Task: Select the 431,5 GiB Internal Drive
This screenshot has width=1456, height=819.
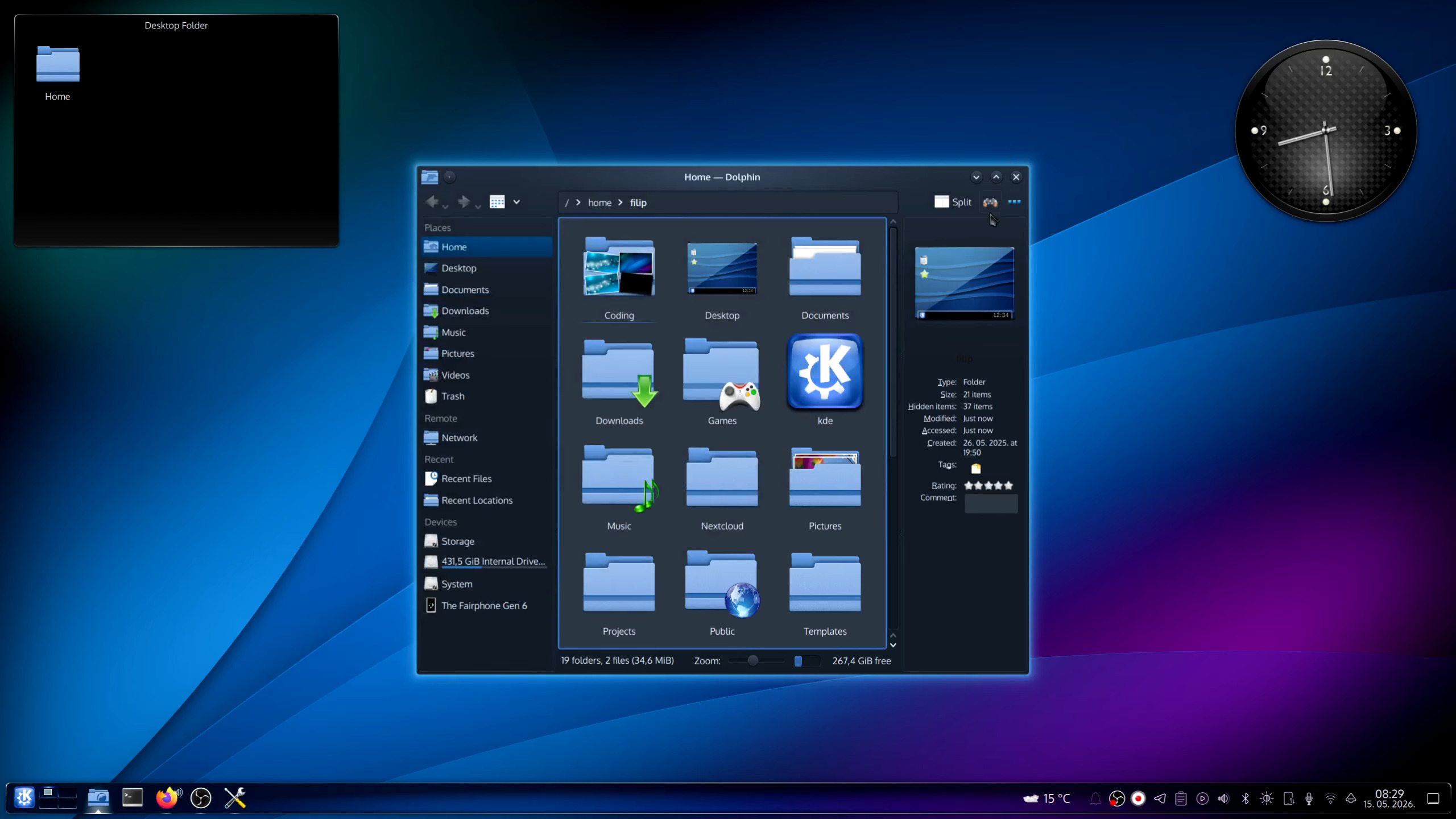Action: coord(487,562)
